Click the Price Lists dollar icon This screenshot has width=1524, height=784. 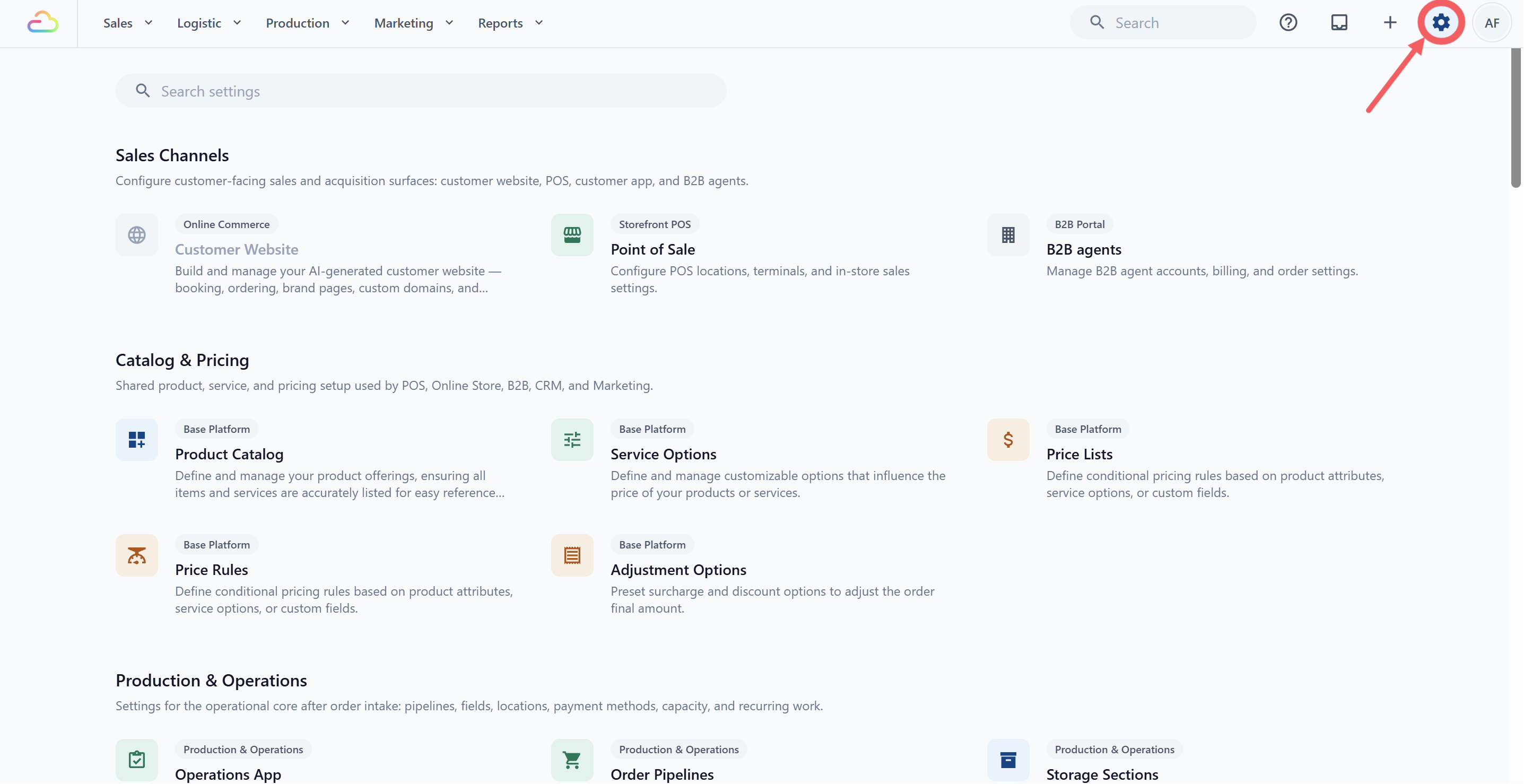[1008, 440]
